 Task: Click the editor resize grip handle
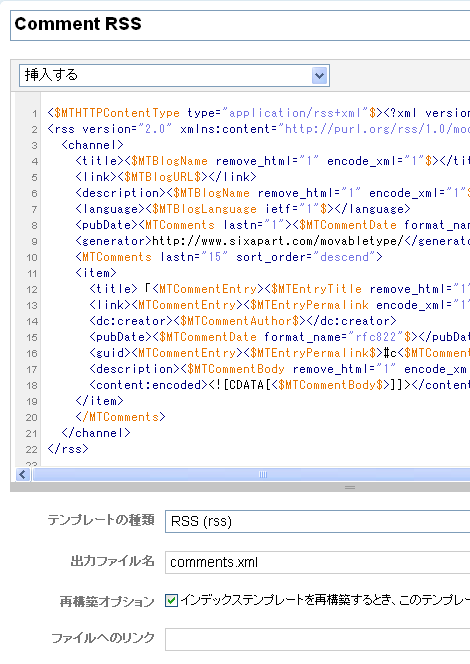click(x=350, y=487)
